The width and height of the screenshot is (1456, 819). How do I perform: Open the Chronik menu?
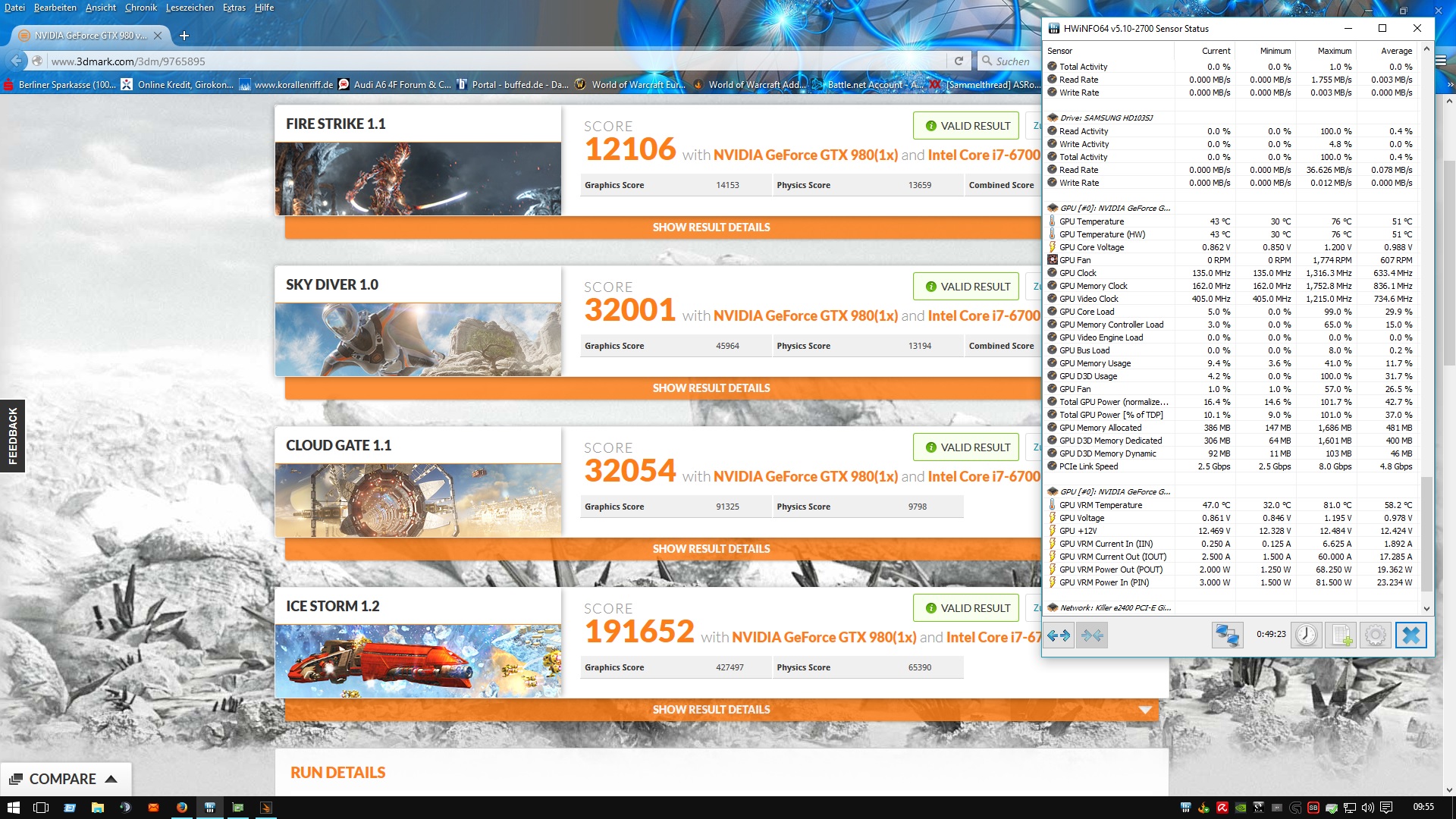141,8
